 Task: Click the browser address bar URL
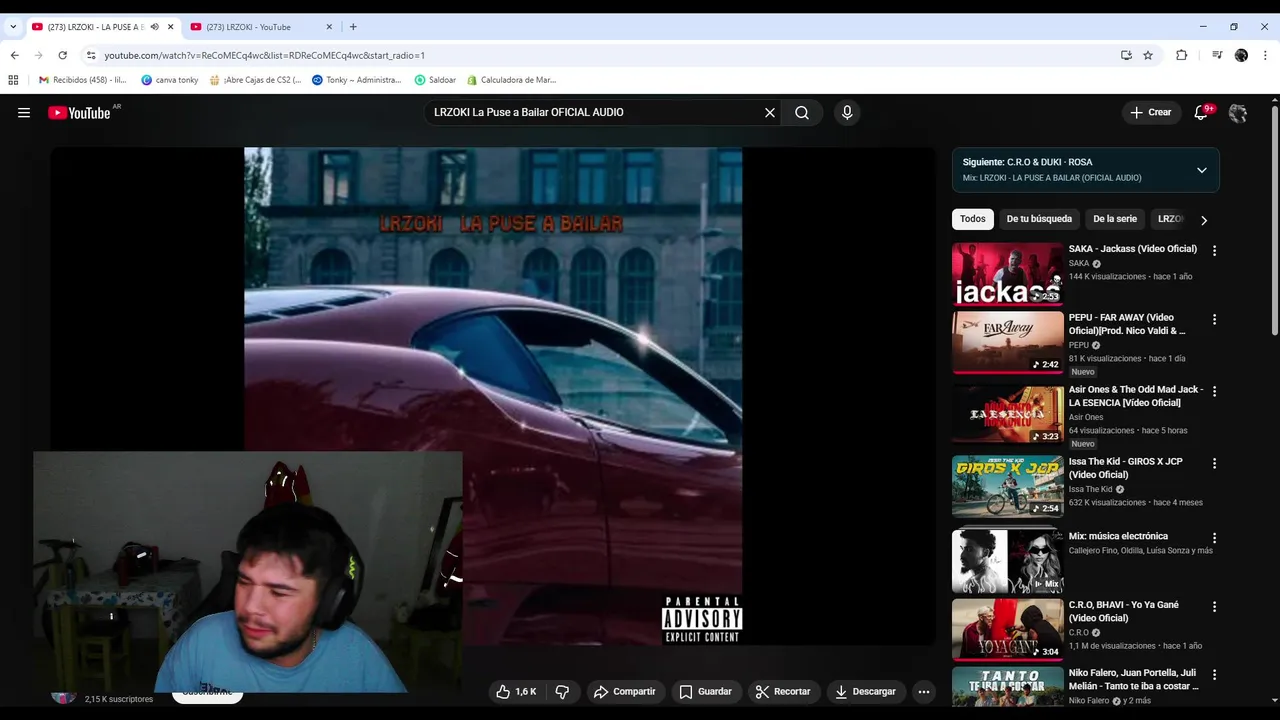pos(264,55)
